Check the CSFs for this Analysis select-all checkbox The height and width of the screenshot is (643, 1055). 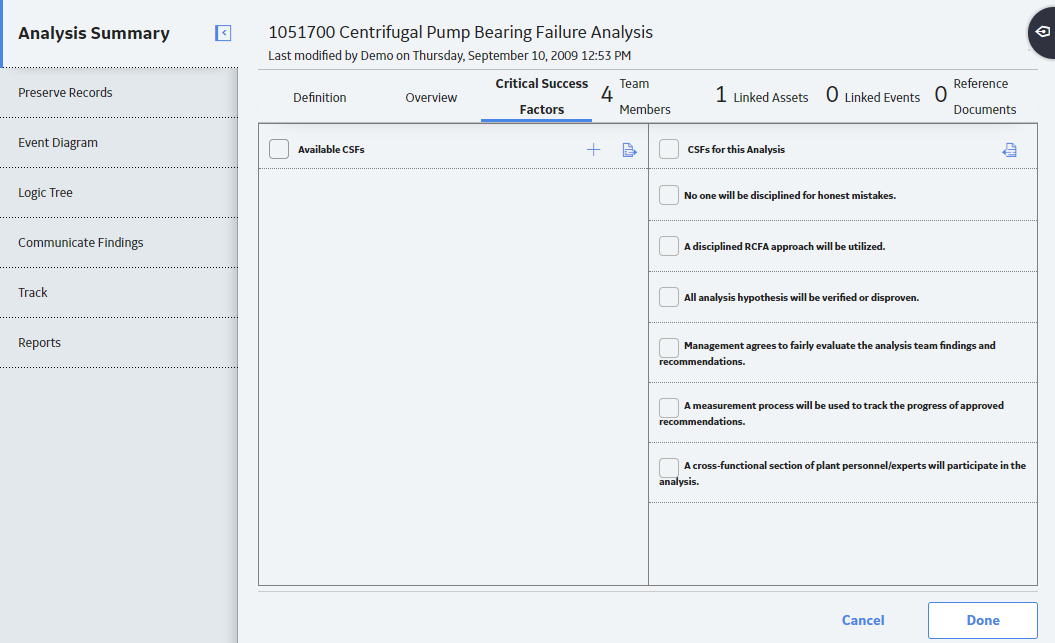[669, 149]
